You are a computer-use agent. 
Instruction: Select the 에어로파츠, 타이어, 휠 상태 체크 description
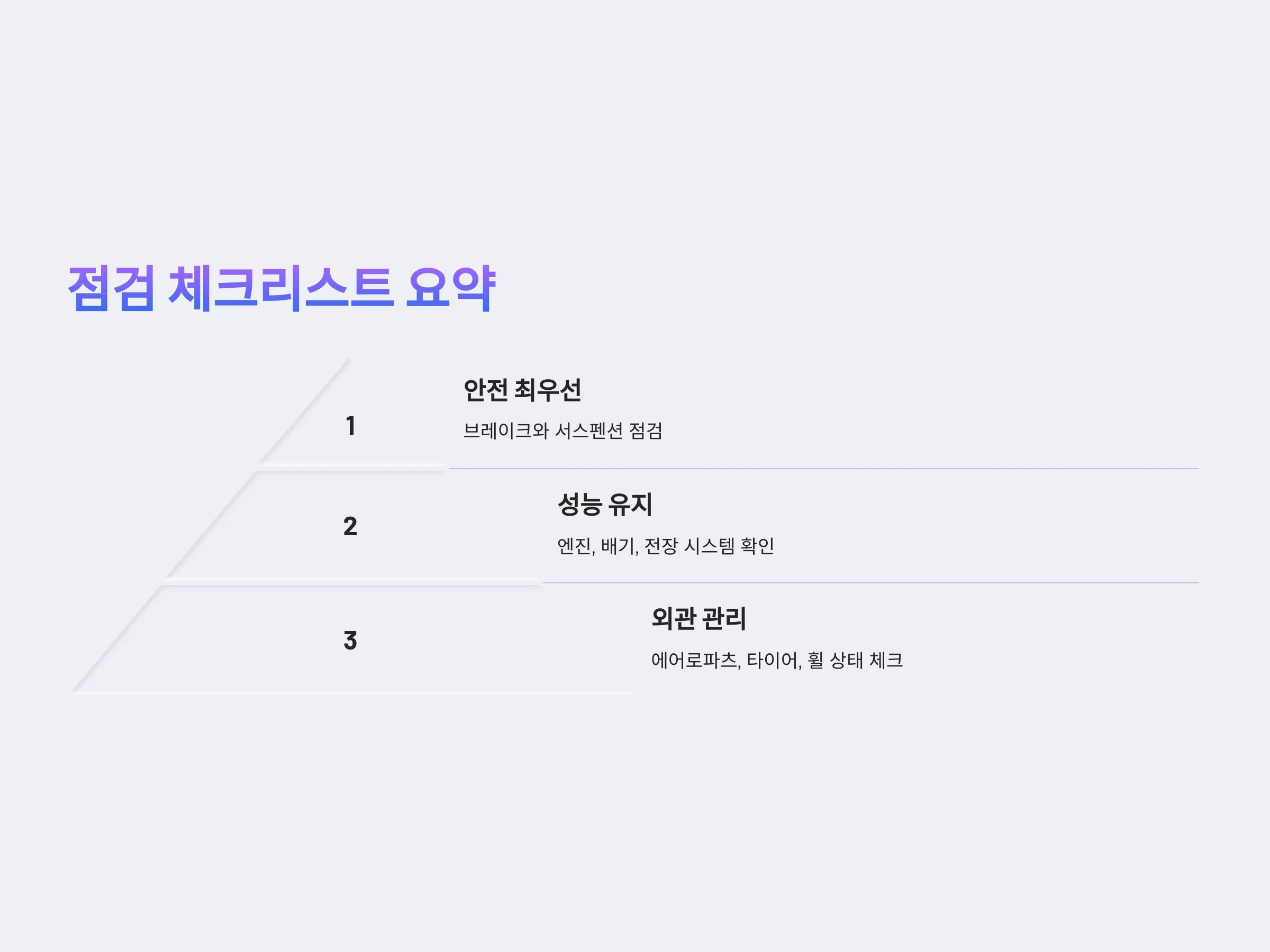[777, 660]
